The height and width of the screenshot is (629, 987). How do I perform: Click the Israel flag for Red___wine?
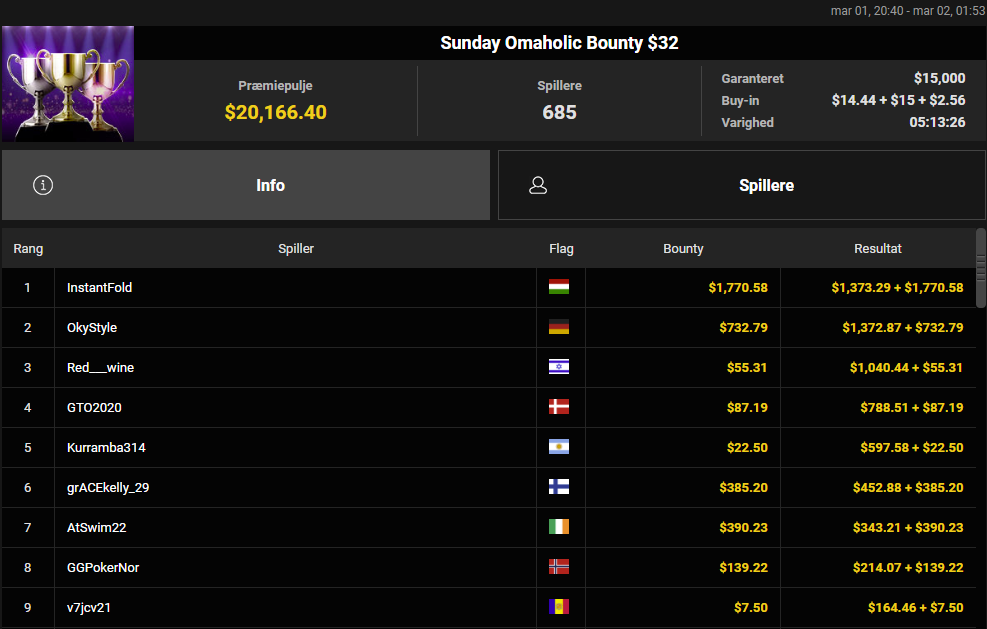pos(559,368)
